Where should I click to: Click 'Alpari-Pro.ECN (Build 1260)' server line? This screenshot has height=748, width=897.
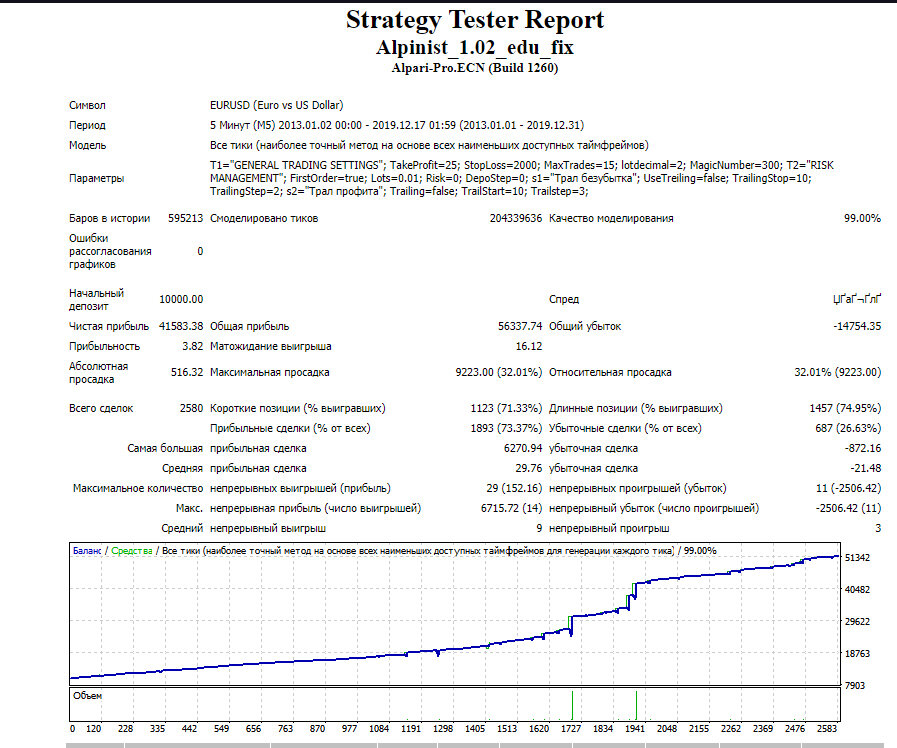[475, 68]
